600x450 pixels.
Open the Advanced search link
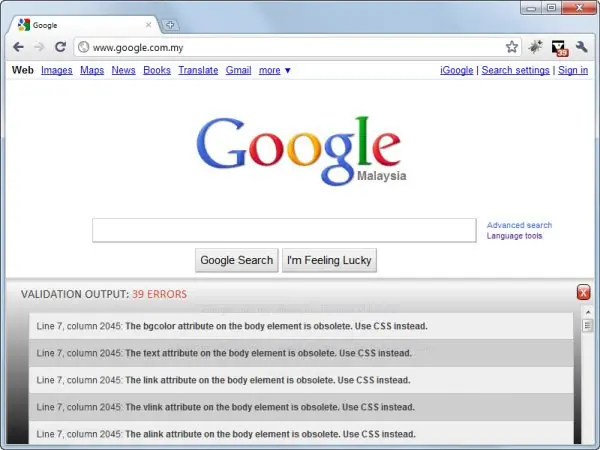[519, 225]
